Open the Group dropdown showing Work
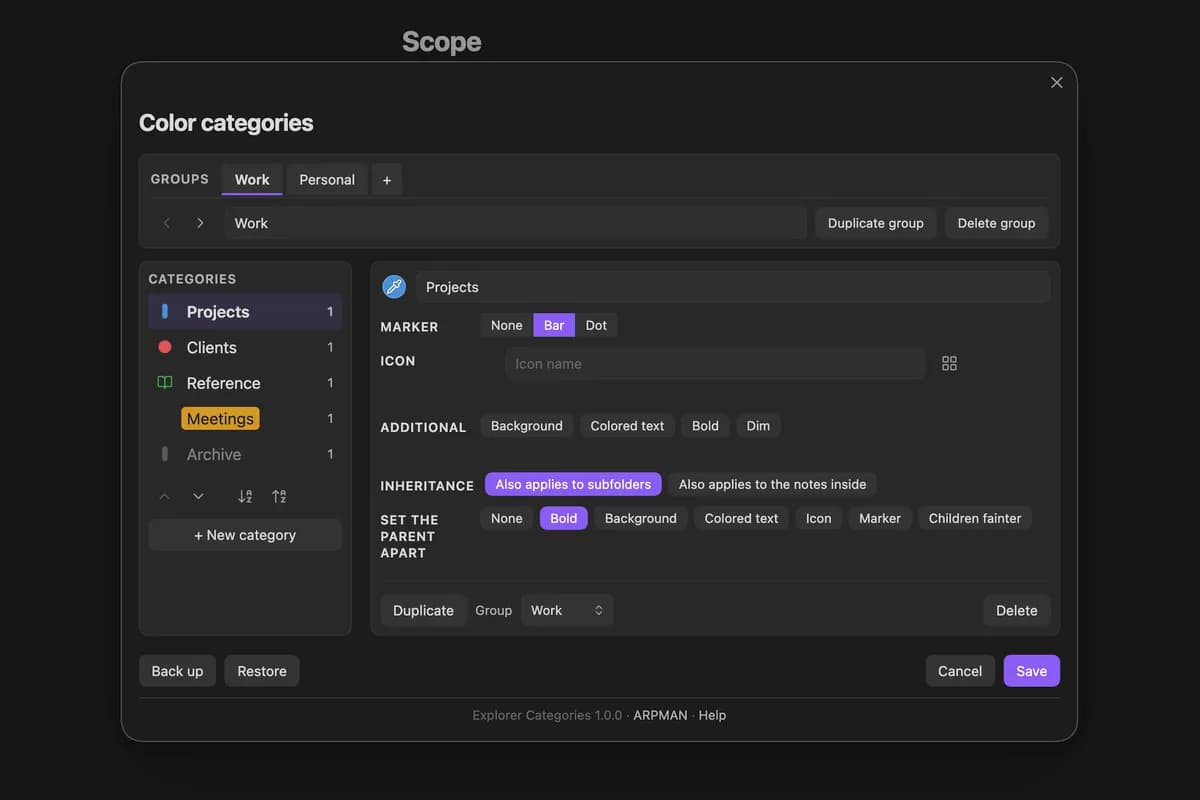Screen dimensions: 1200x800 (567, 610)
